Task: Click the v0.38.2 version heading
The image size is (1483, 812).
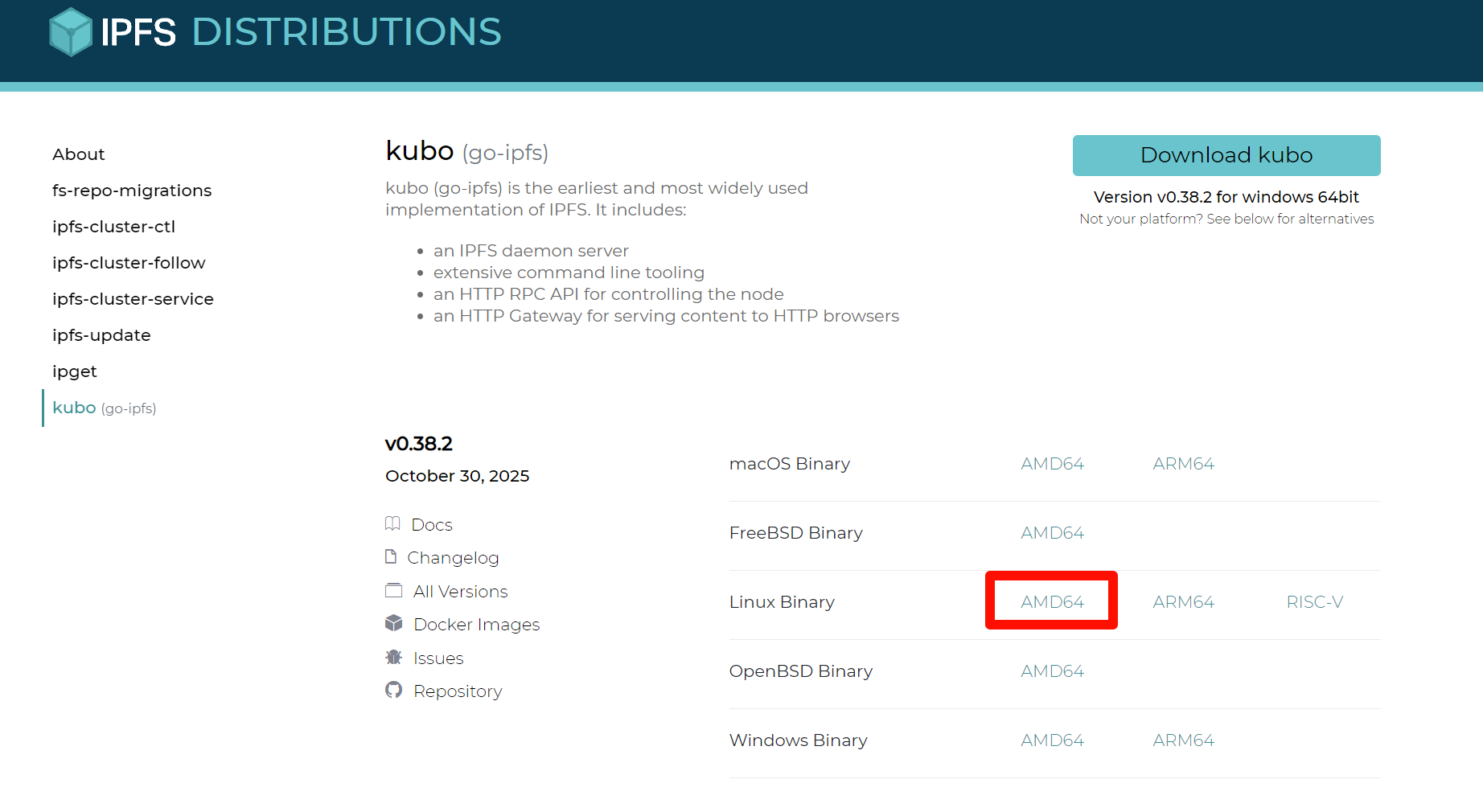Action: (419, 444)
